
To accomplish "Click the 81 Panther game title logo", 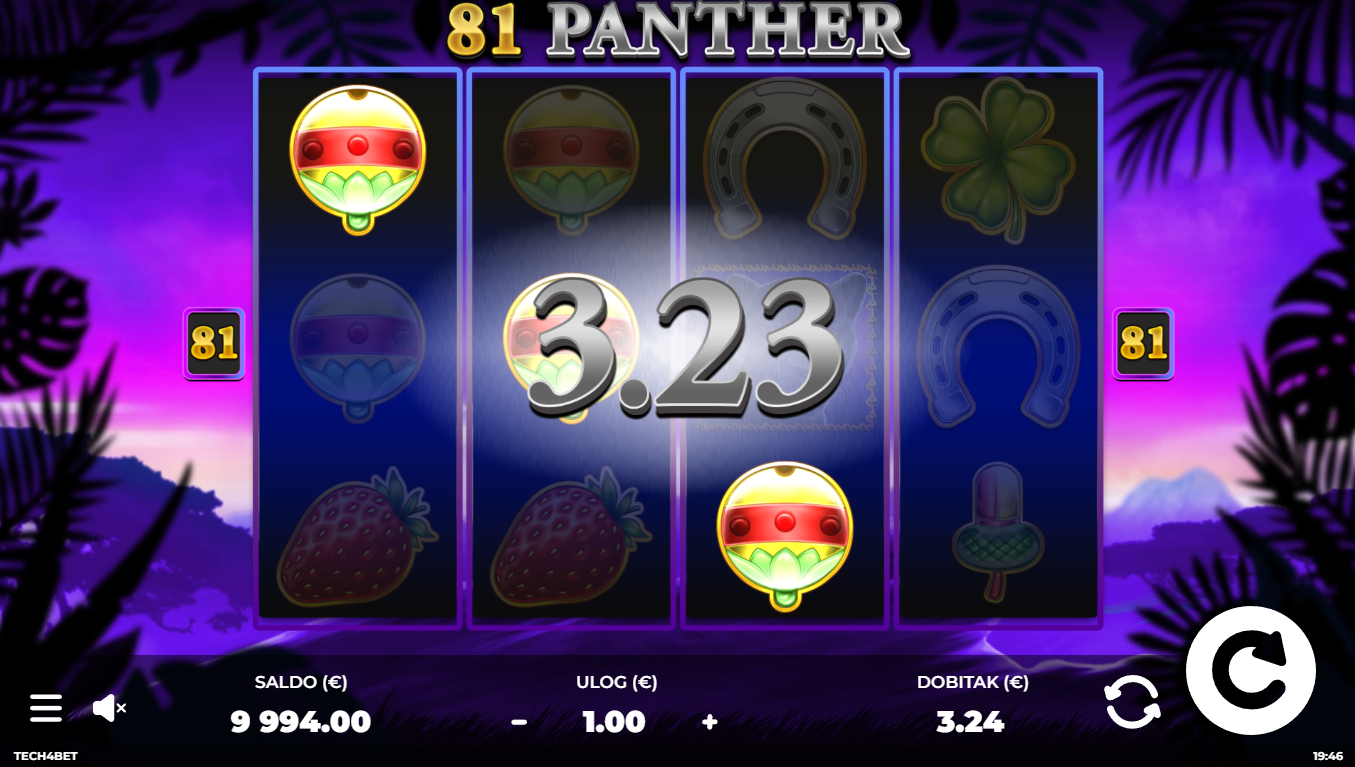I will pos(678,28).
